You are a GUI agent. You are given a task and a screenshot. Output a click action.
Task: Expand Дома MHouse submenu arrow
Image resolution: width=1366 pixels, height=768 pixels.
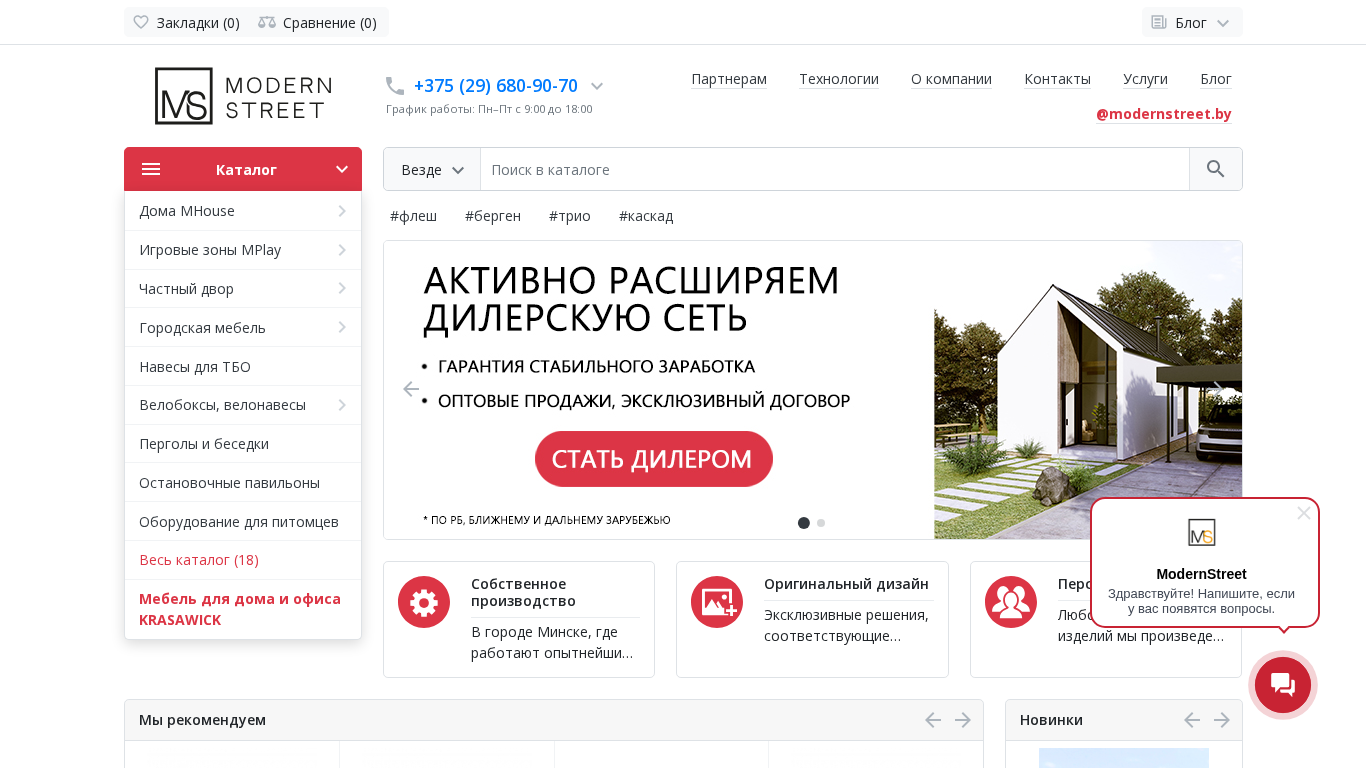coord(342,211)
